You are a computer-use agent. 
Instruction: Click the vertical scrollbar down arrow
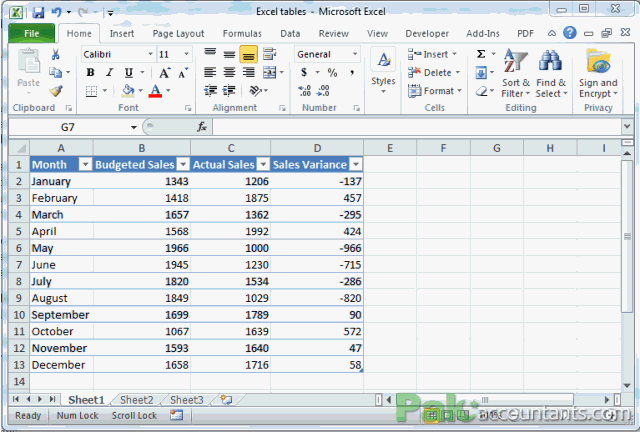pos(627,385)
